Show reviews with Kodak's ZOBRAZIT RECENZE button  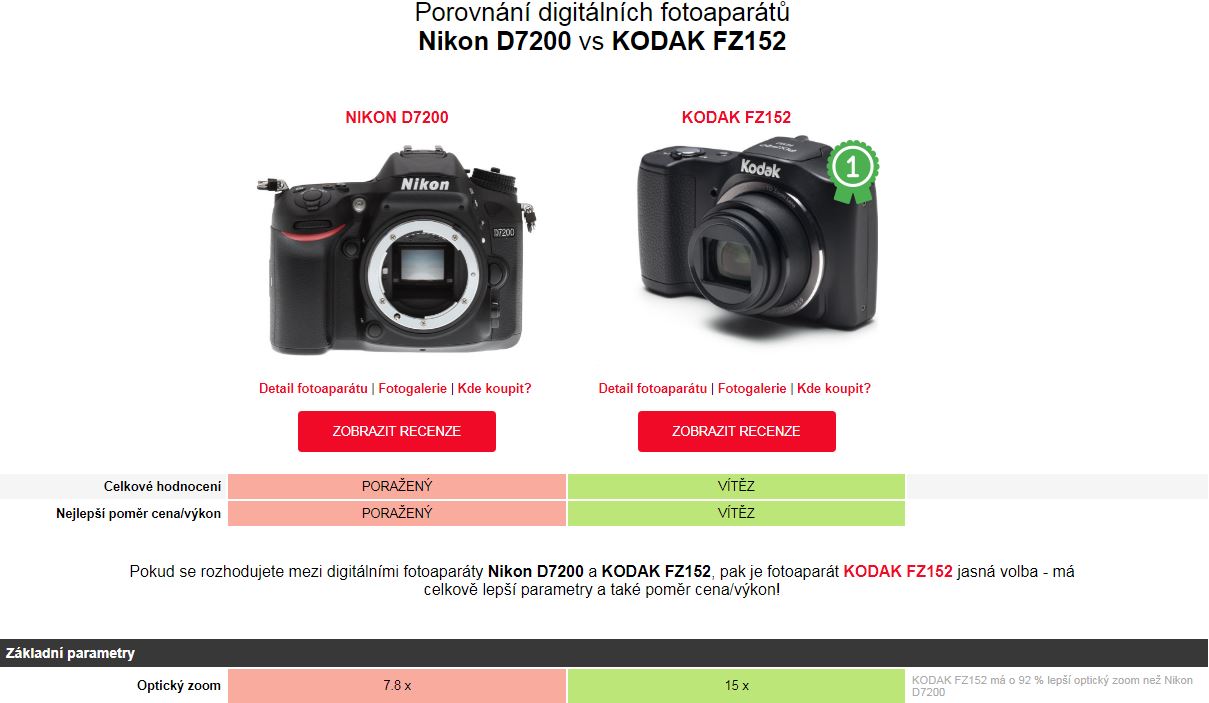tap(737, 431)
